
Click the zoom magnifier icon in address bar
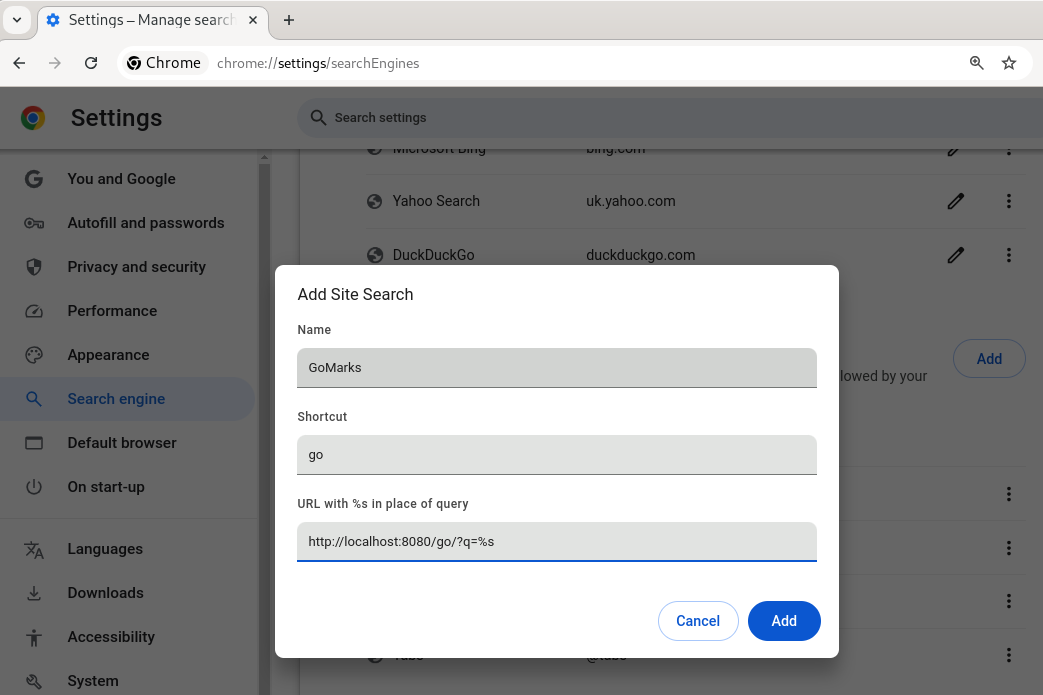(977, 63)
